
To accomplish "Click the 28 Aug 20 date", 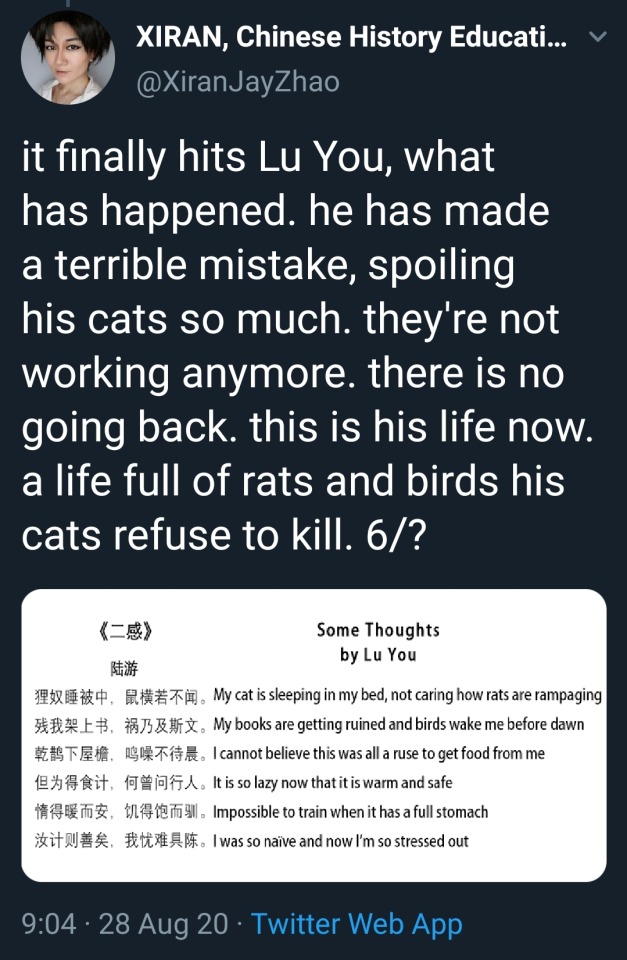I will (164, 924).
